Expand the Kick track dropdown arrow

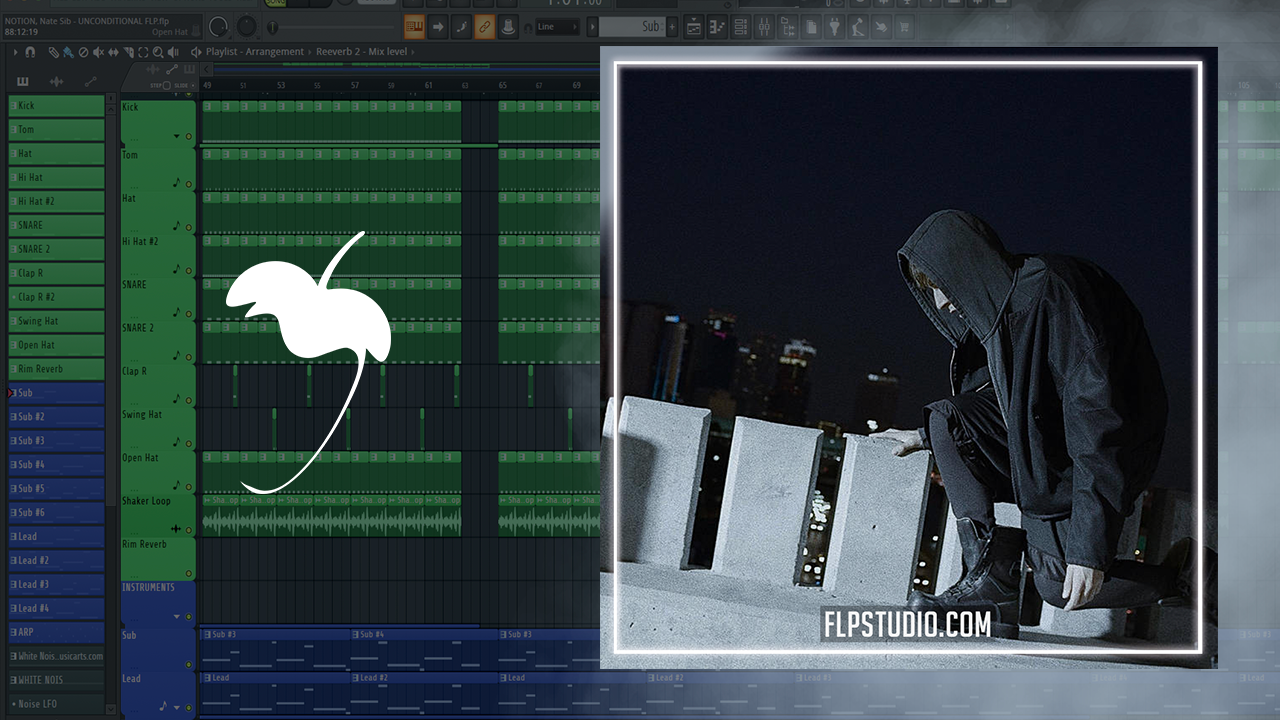[x=178, y=136]
